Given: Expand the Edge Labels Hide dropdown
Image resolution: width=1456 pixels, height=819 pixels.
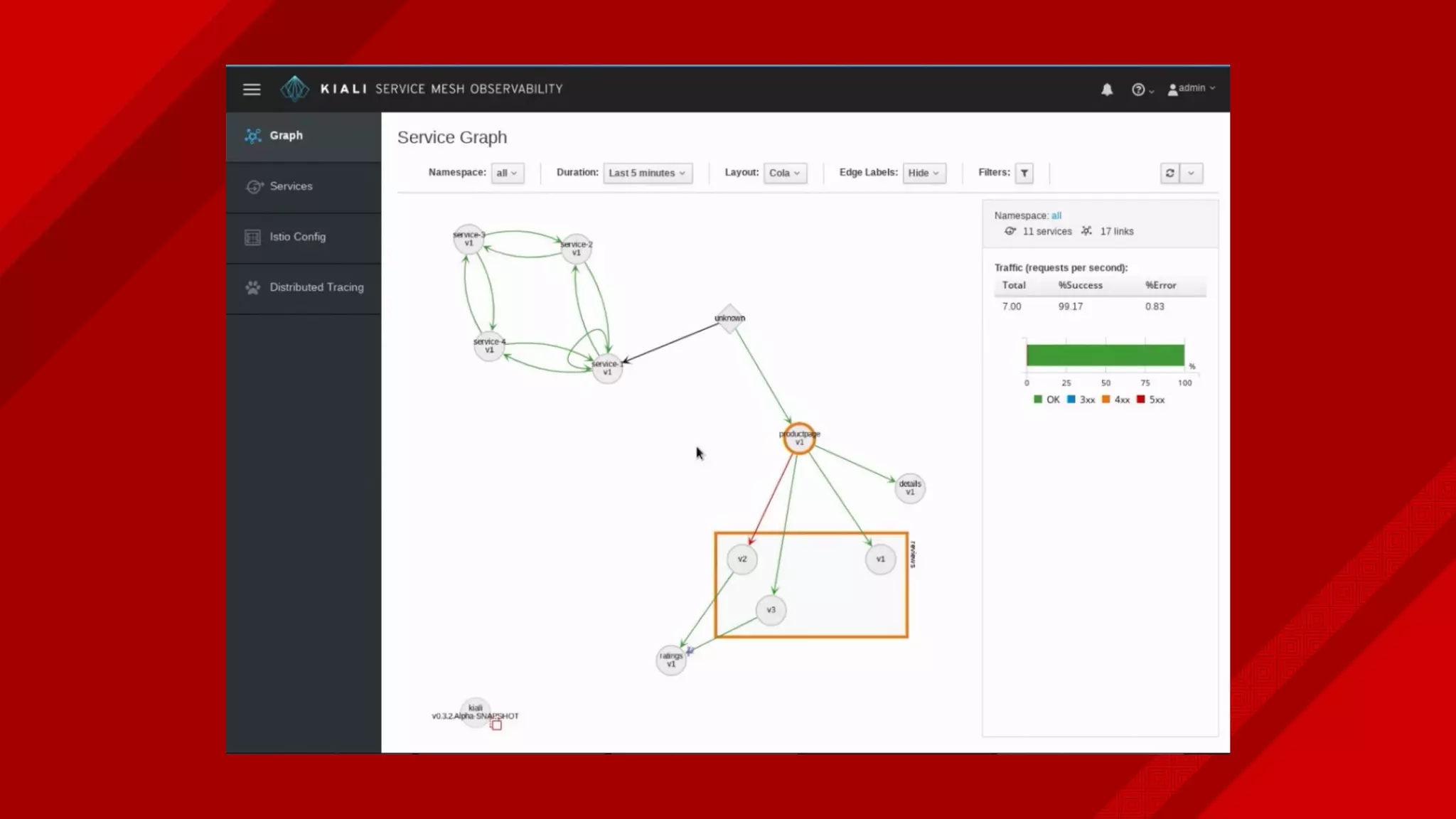Looking at the screenshot, I should point(924,173).
